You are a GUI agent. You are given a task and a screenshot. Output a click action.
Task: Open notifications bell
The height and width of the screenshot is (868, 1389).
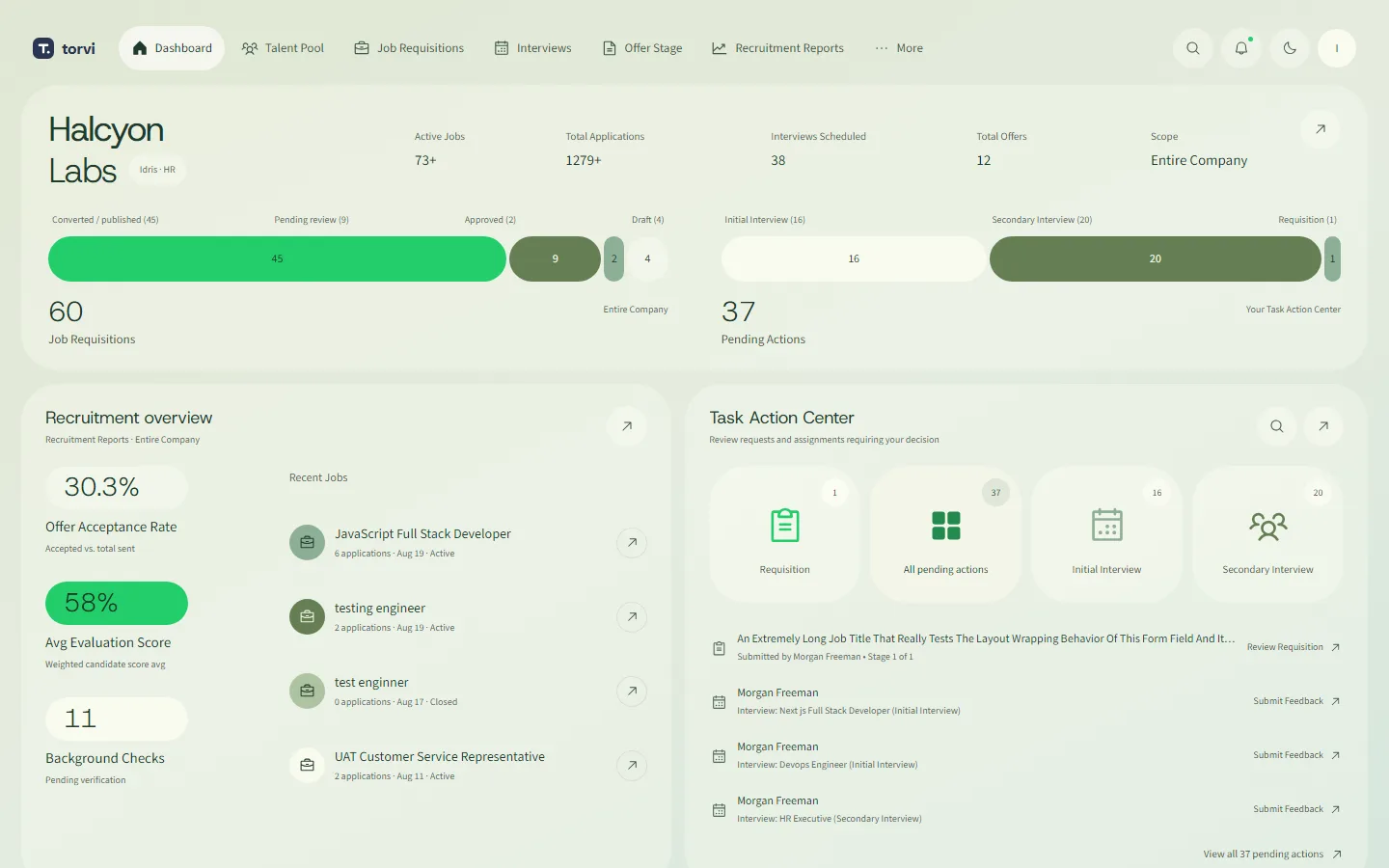tap(1241, 48)
